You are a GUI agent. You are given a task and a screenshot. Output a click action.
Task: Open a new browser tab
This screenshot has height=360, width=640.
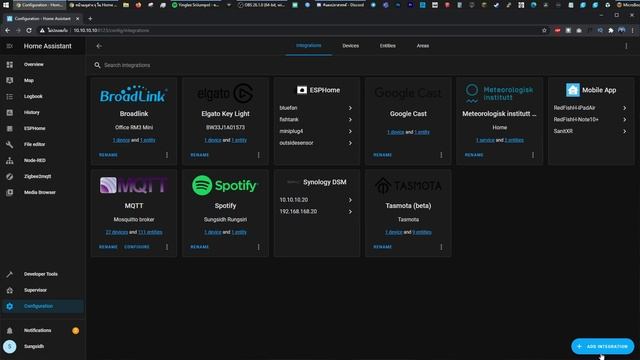90,19
